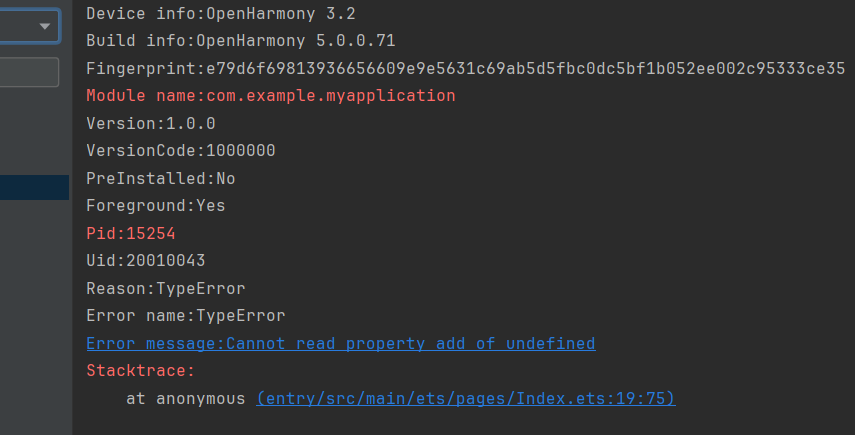Click the Module name com.example.myapplication line

coord(270,96)
